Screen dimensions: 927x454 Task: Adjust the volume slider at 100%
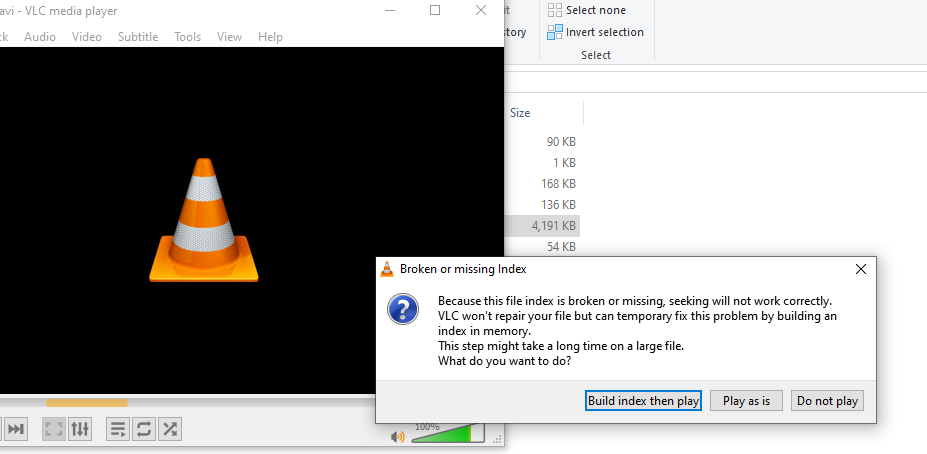pos(445,434)
